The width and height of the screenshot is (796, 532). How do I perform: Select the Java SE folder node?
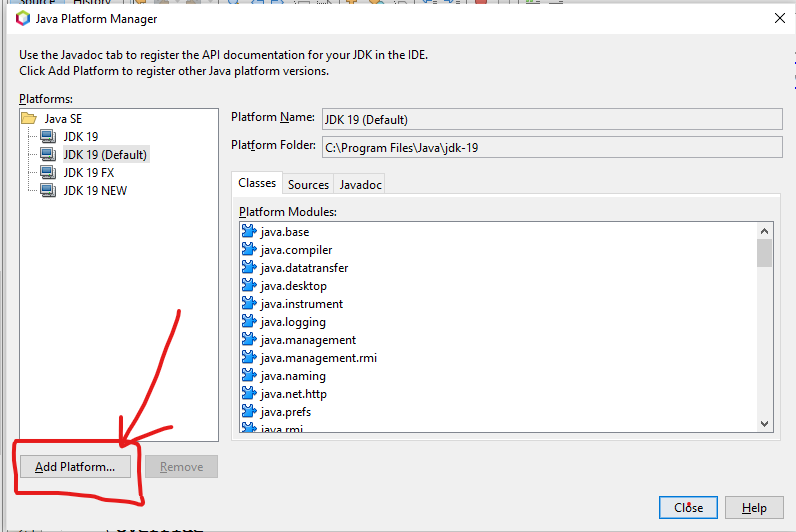(63, 119)
